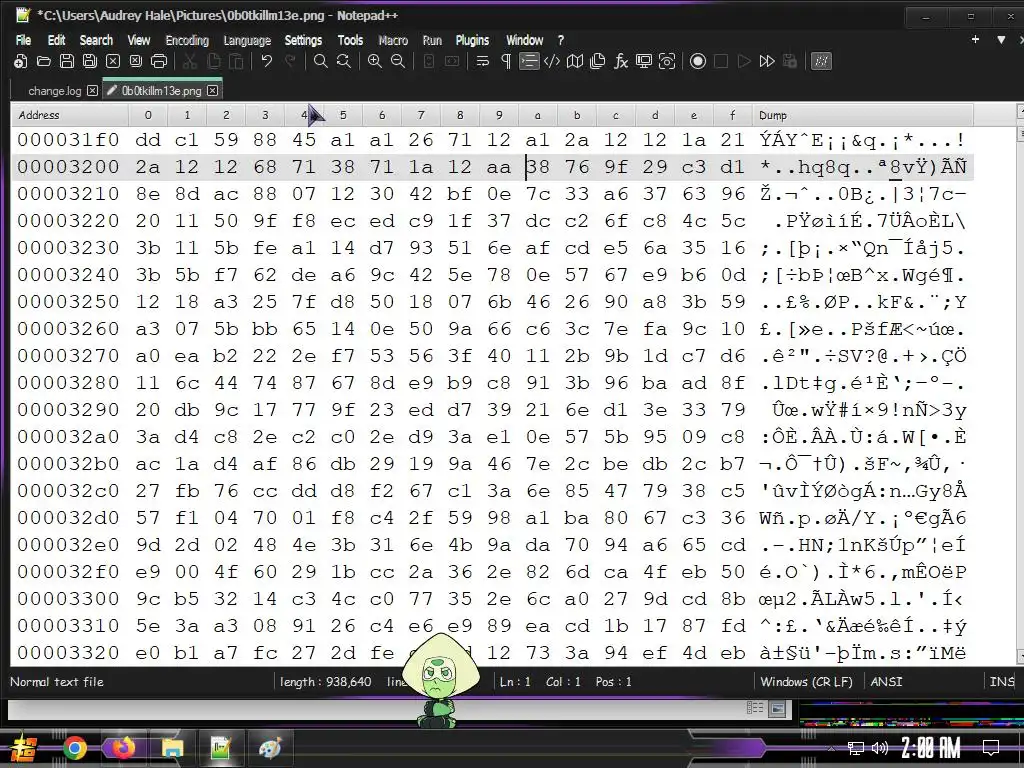Screen dimensions: 1024x768
Task: Toggle Word Wrap toolbar icon
Action: [x=483, y=61]
